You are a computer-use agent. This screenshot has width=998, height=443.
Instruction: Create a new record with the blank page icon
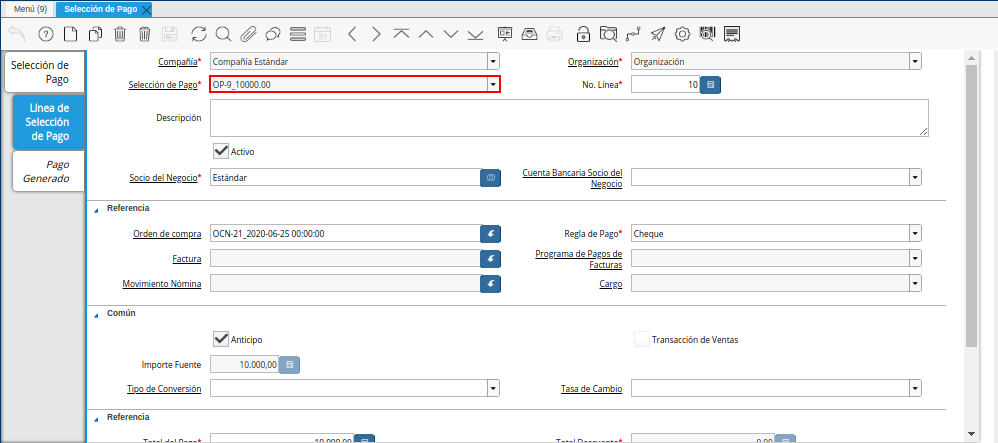(70, 34)
